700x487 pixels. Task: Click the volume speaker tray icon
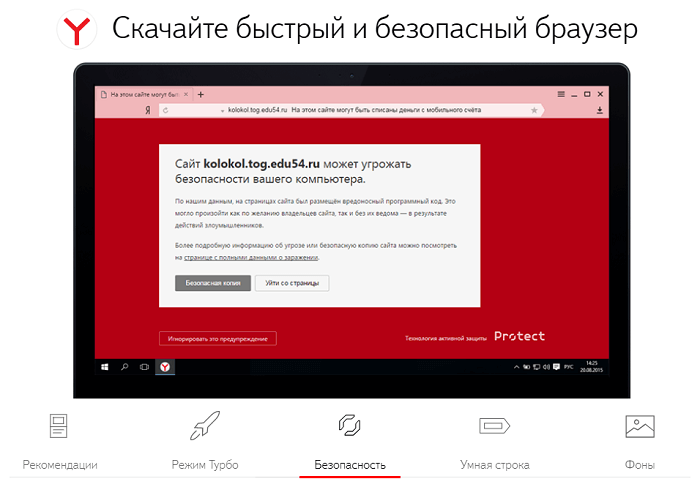546,367
